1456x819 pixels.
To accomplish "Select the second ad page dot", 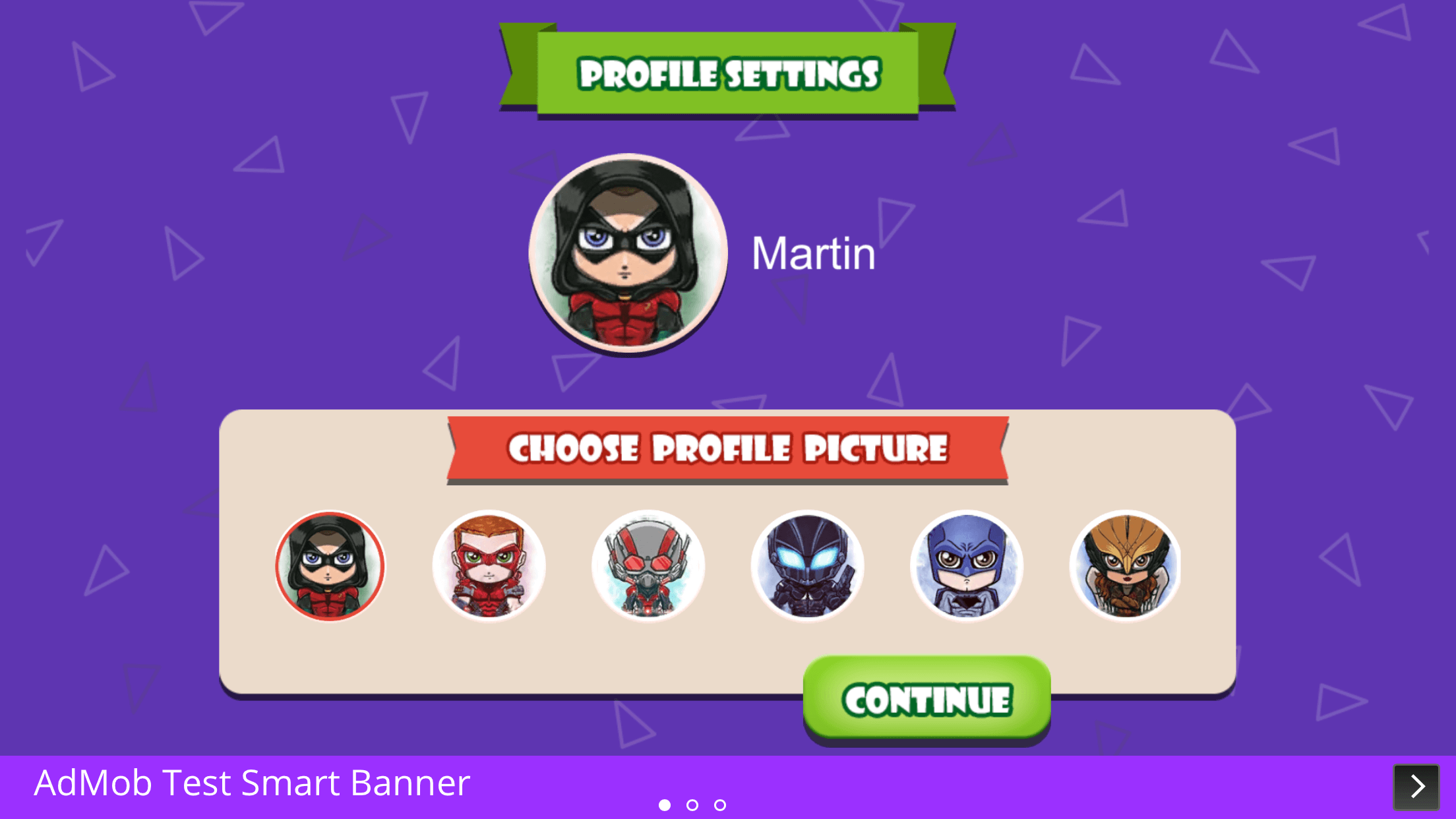I will (x=692, y=805).
